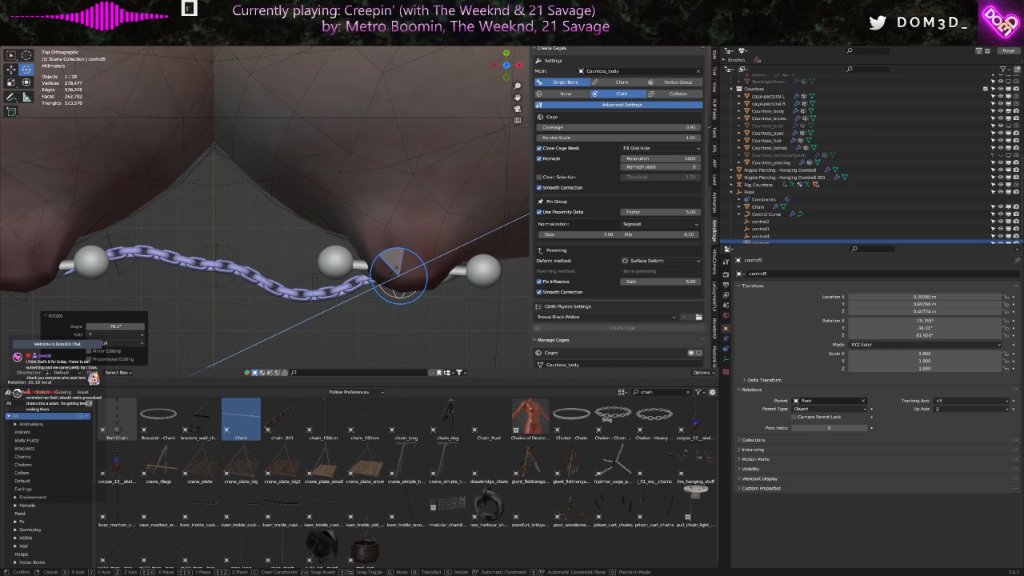Image resolution: width=1024 pixels, height=576 pixels.
Task: Toggle the camera view icon in viewport
Action: (517, 108)
